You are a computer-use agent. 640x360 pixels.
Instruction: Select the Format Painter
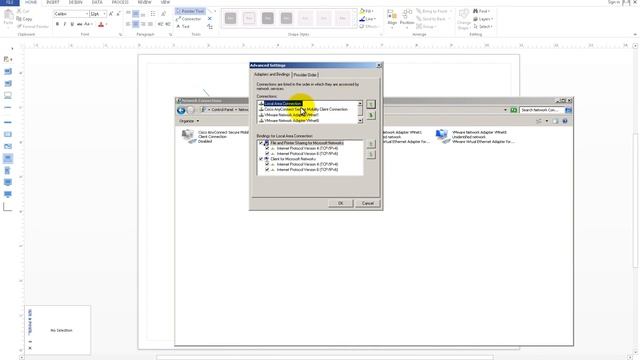click(x=33, y=27)
